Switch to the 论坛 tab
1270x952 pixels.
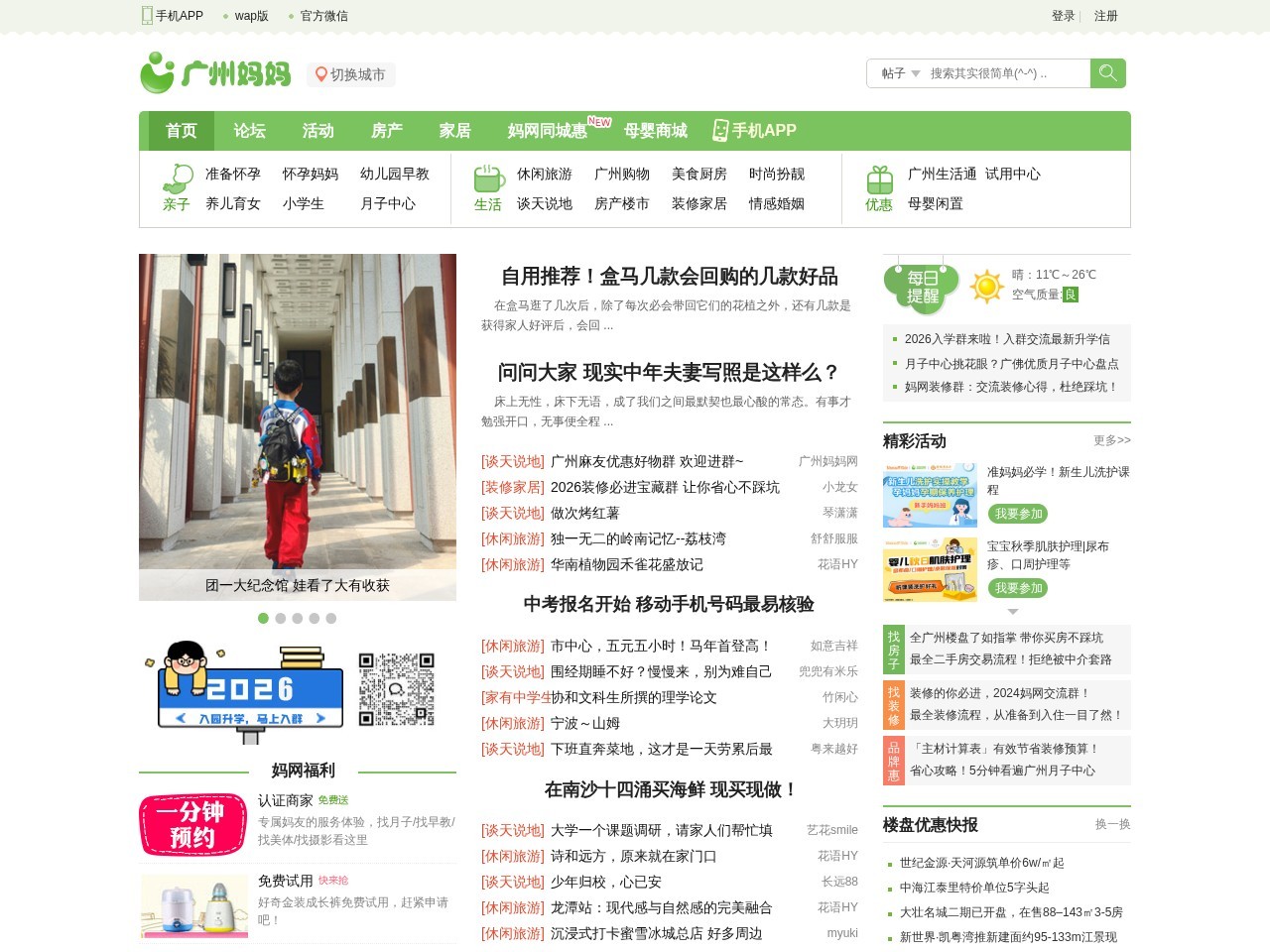pyautogui.click(x=249, y=130)
